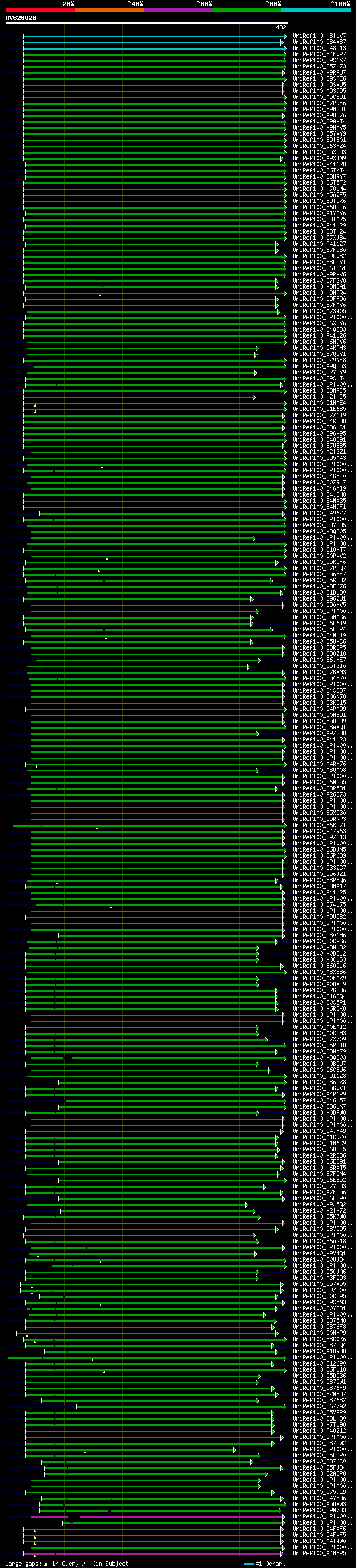Select hit UniRef100_Q4FXF6
356x1568 pixels.
click(x=319, y=1529)
